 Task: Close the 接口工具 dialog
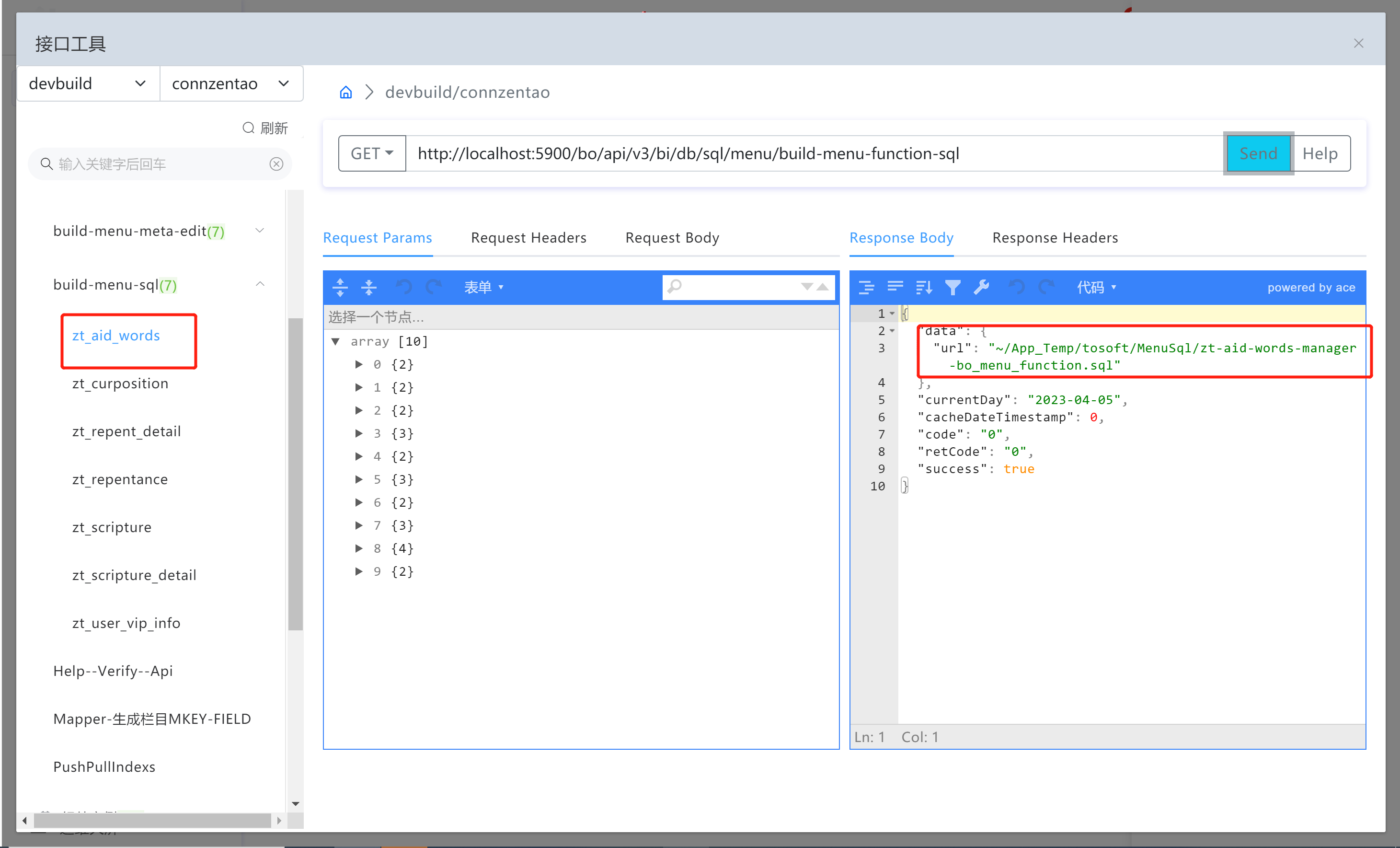pos(1358,43)
